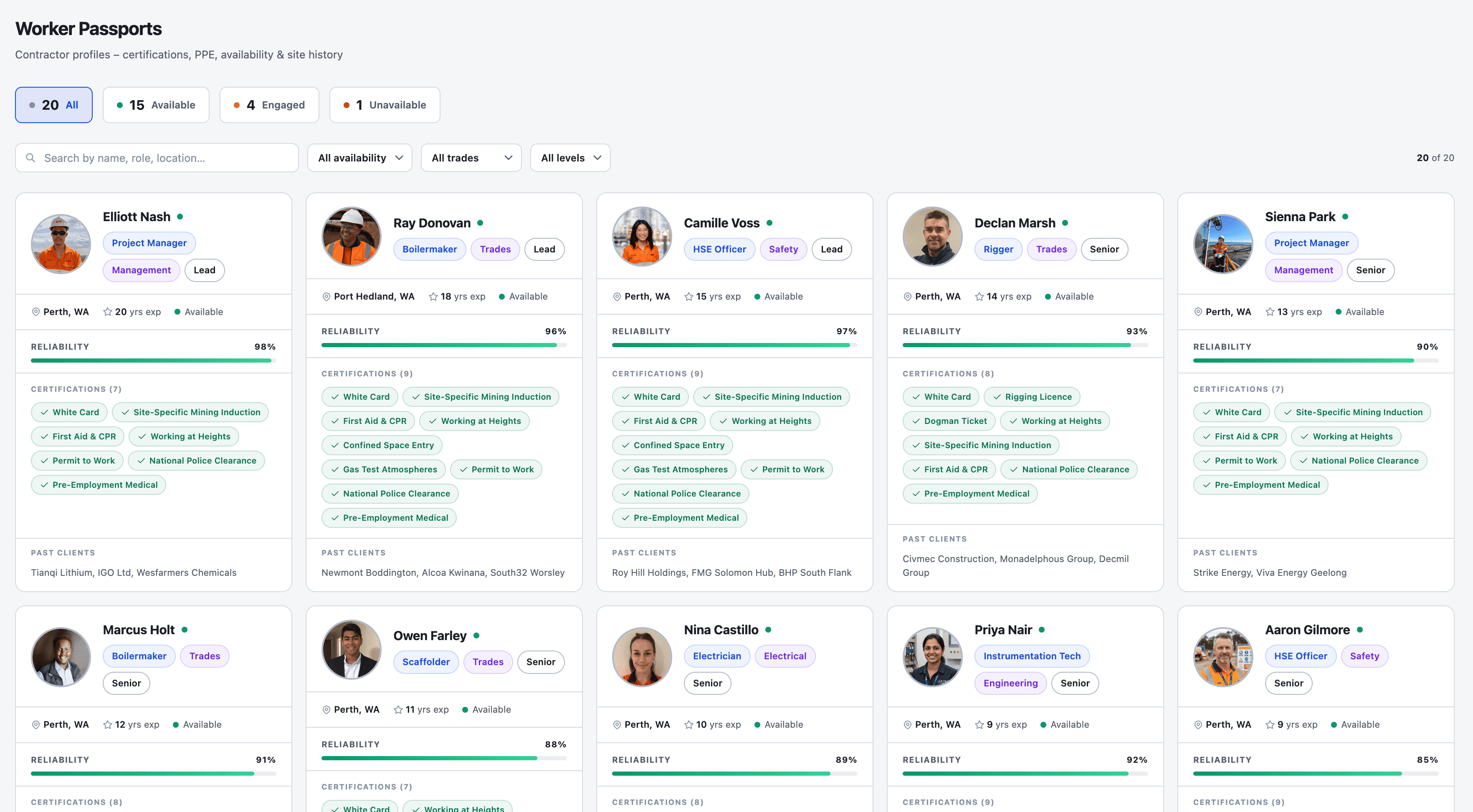Click the HSE Officer tag on Camille Voss

click(x=719, y=249)
